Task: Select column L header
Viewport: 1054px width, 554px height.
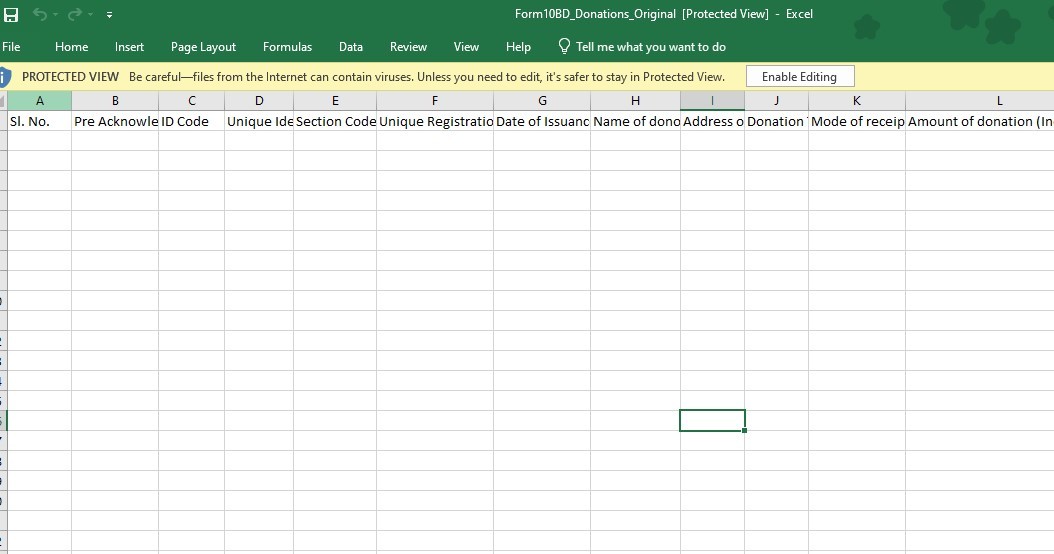Action: [999, 101]
